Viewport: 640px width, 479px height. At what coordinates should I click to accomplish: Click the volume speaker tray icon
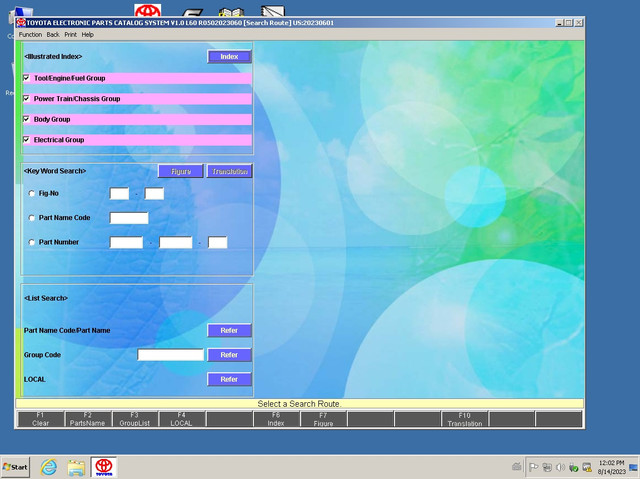tap(560, 467)
